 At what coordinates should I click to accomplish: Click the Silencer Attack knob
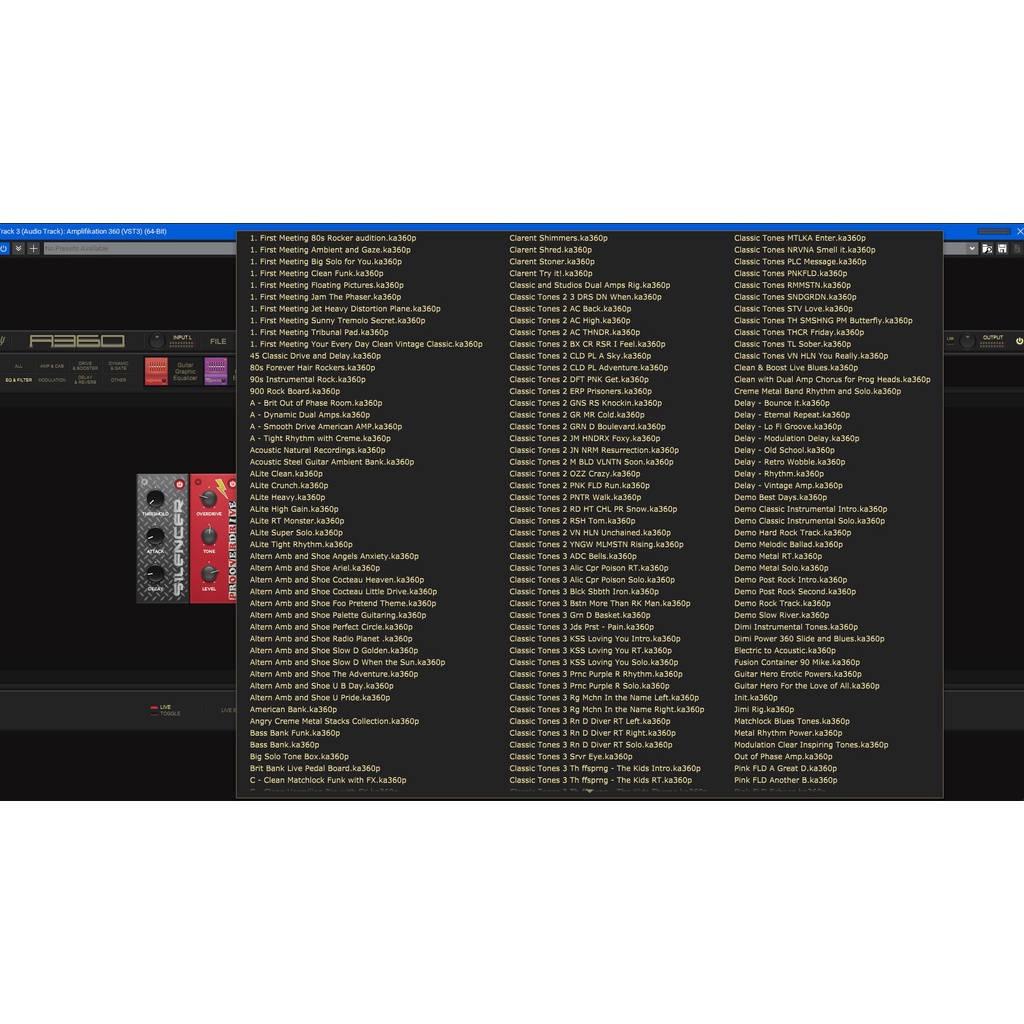pos(155,537)
